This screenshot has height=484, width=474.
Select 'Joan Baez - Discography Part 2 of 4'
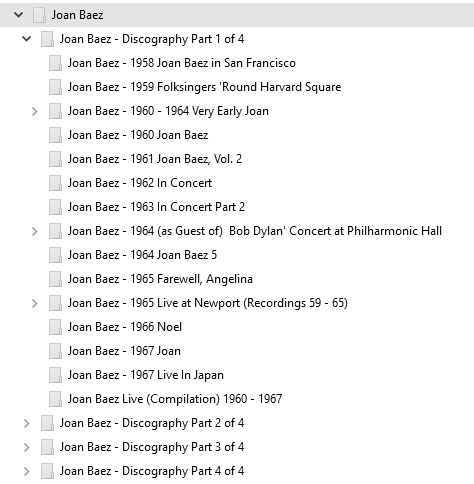(152, 423)
